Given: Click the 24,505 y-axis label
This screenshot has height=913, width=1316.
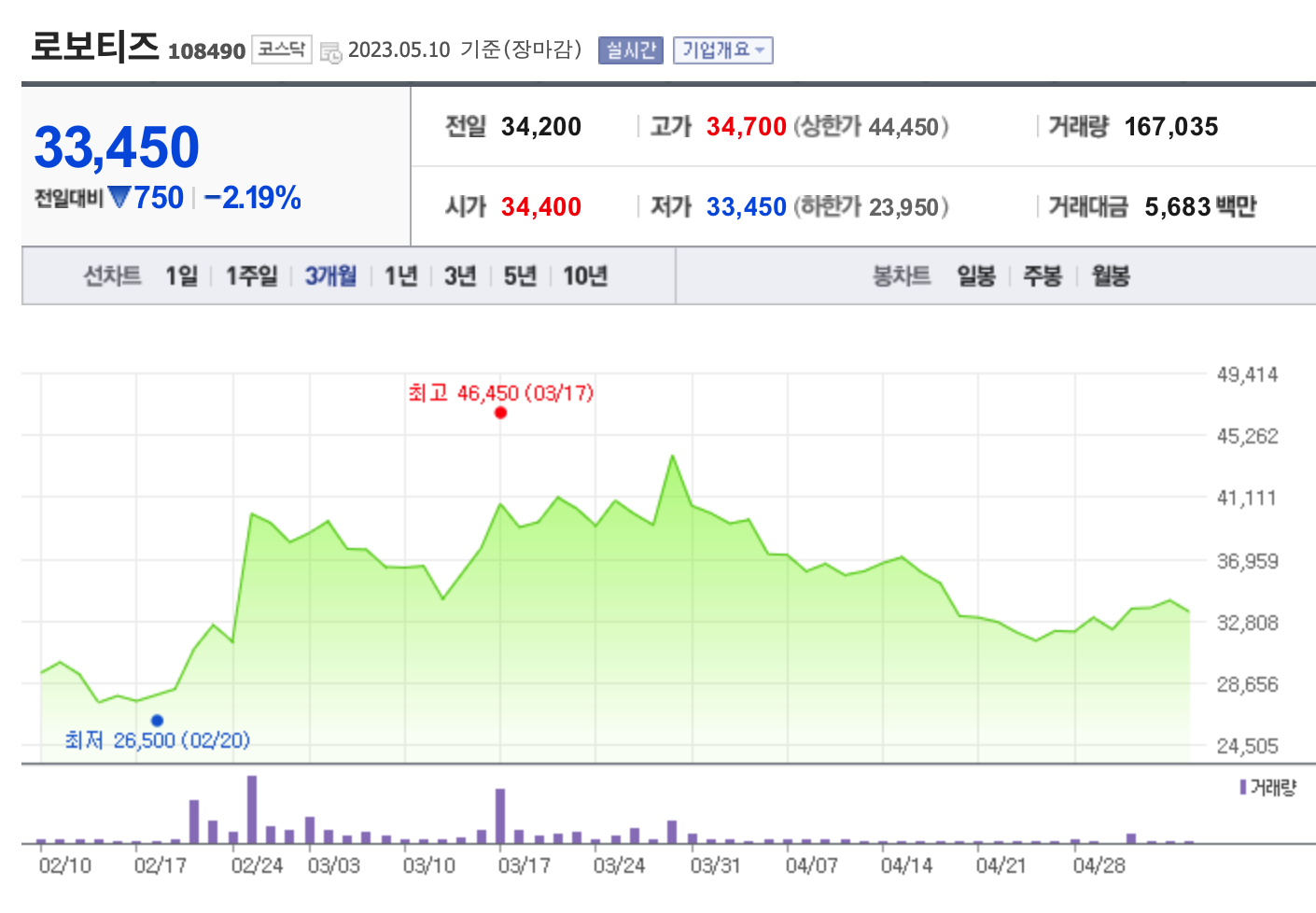Looking at the screenshot, I should 1247,746.
